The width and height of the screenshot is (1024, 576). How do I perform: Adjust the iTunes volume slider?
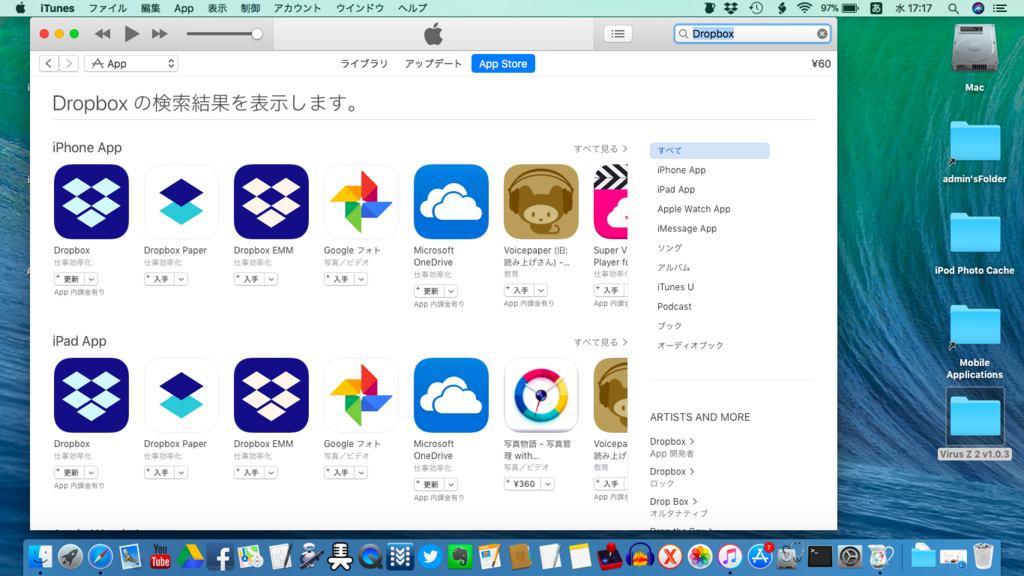point(225,34)
